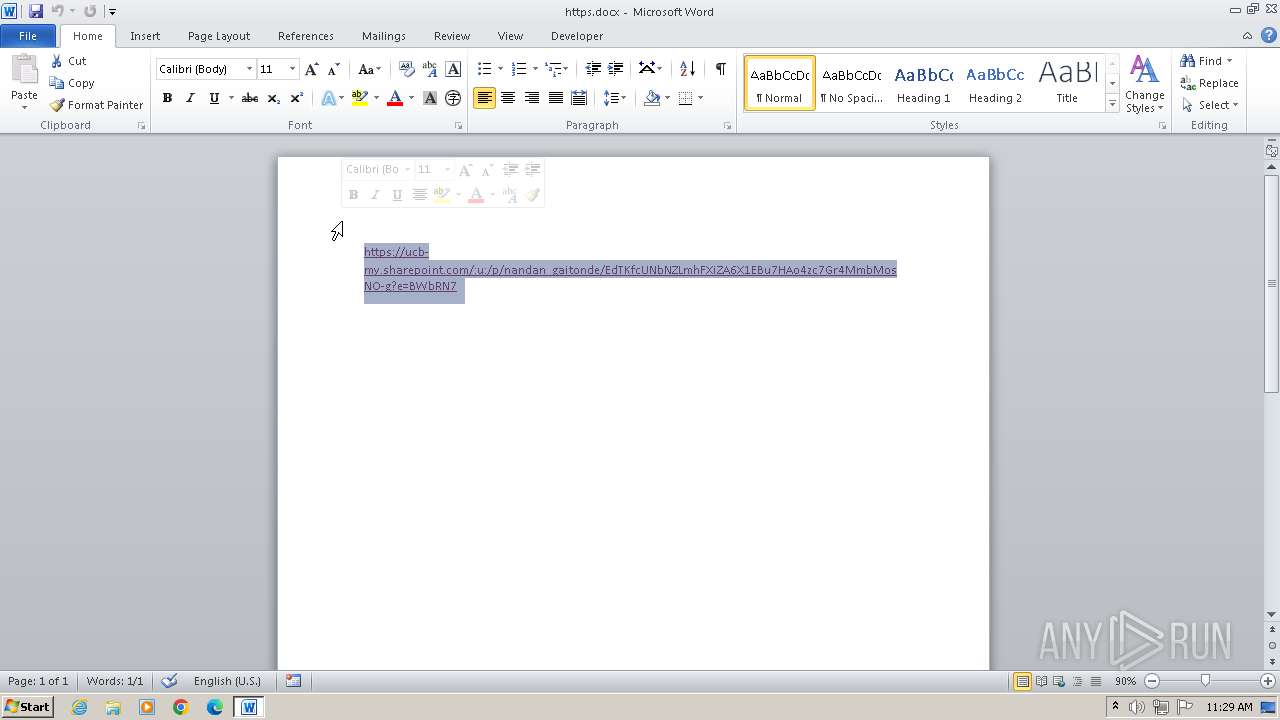This screenshot has width=1280, height=720.
Task: Open the Replace dialog
Action: tap(1210, 83)
